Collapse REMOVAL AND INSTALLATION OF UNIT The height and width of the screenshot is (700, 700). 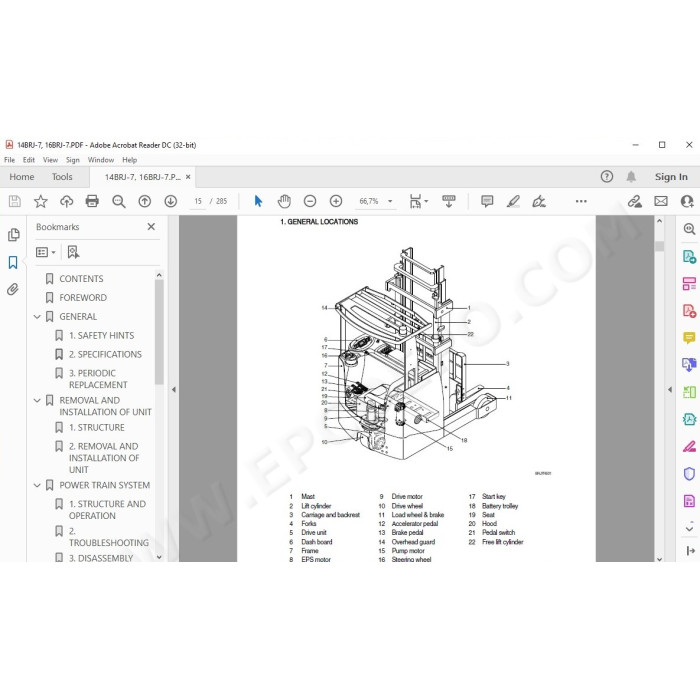(38, 400)
